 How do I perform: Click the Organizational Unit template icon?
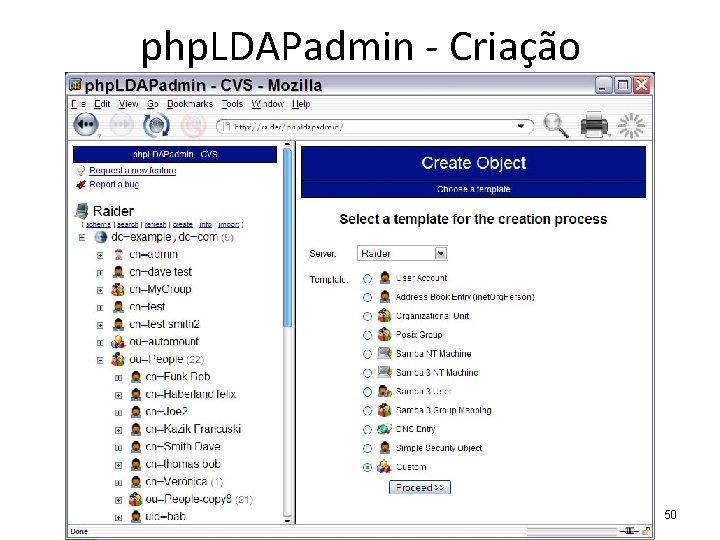coord(384,315)
